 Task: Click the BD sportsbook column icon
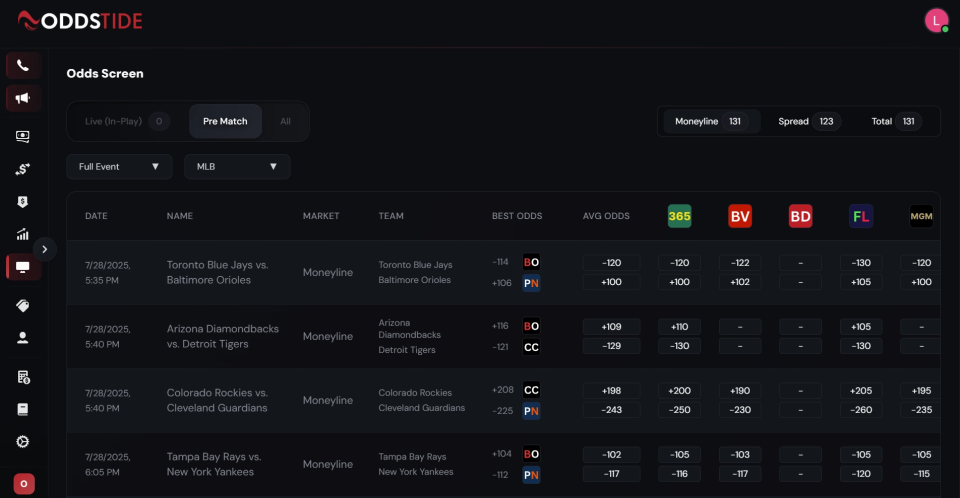(x=800, y=216)
